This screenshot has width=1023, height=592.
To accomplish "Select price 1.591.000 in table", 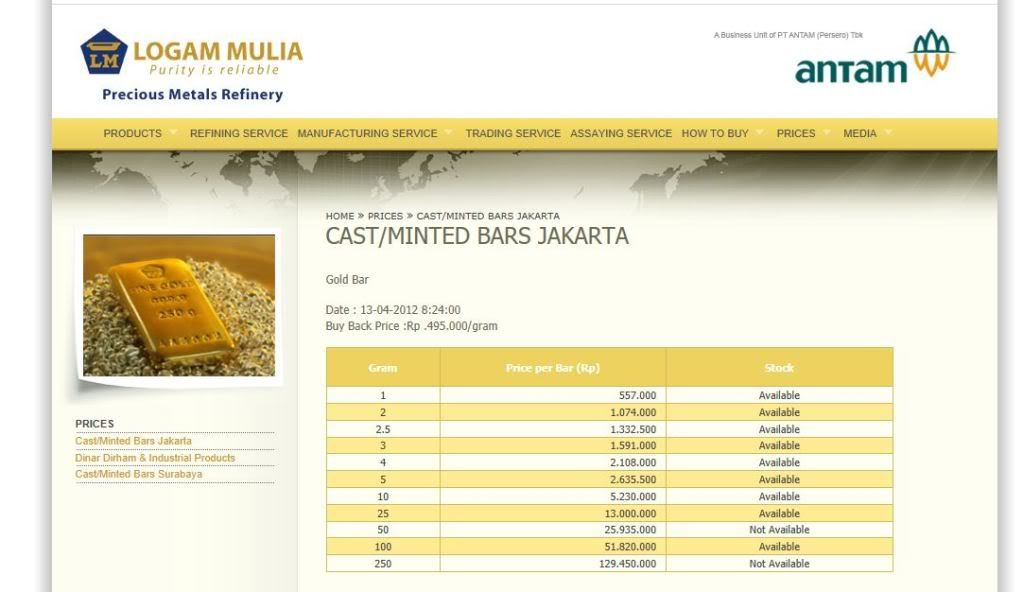I will 633,446.
